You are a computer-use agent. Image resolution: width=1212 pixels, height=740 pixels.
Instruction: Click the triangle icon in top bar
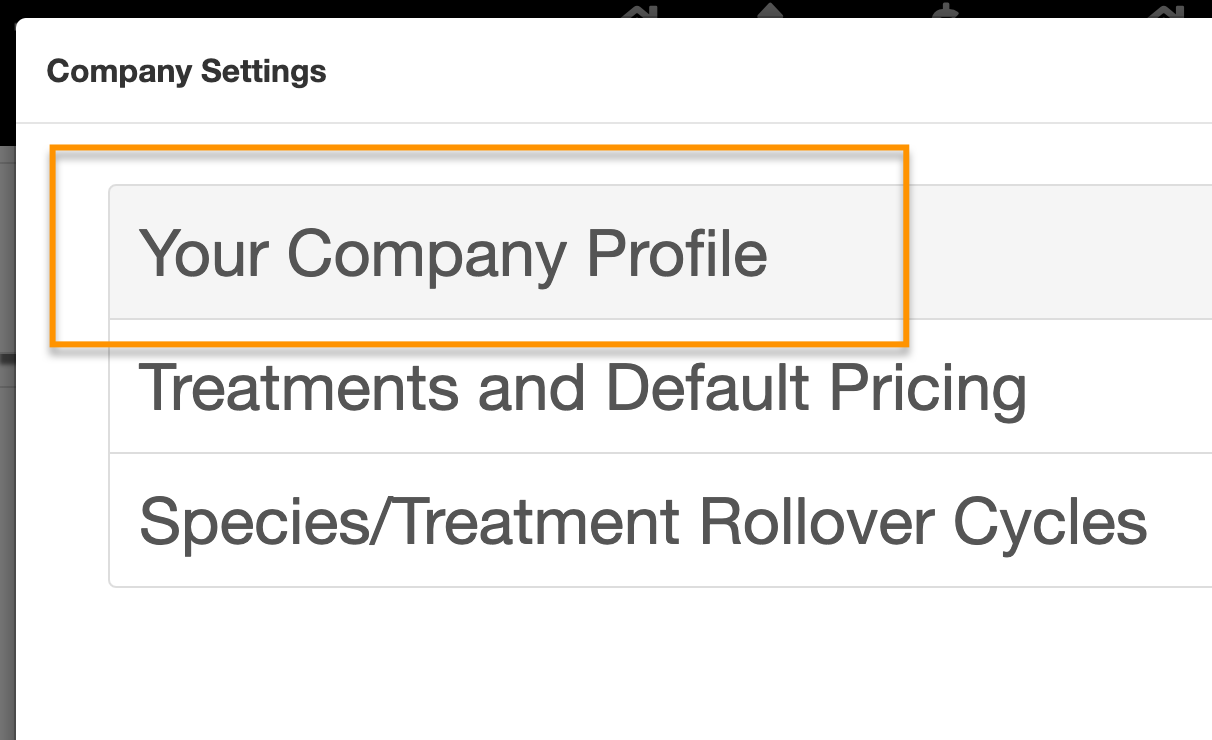(x=769, y=10)
